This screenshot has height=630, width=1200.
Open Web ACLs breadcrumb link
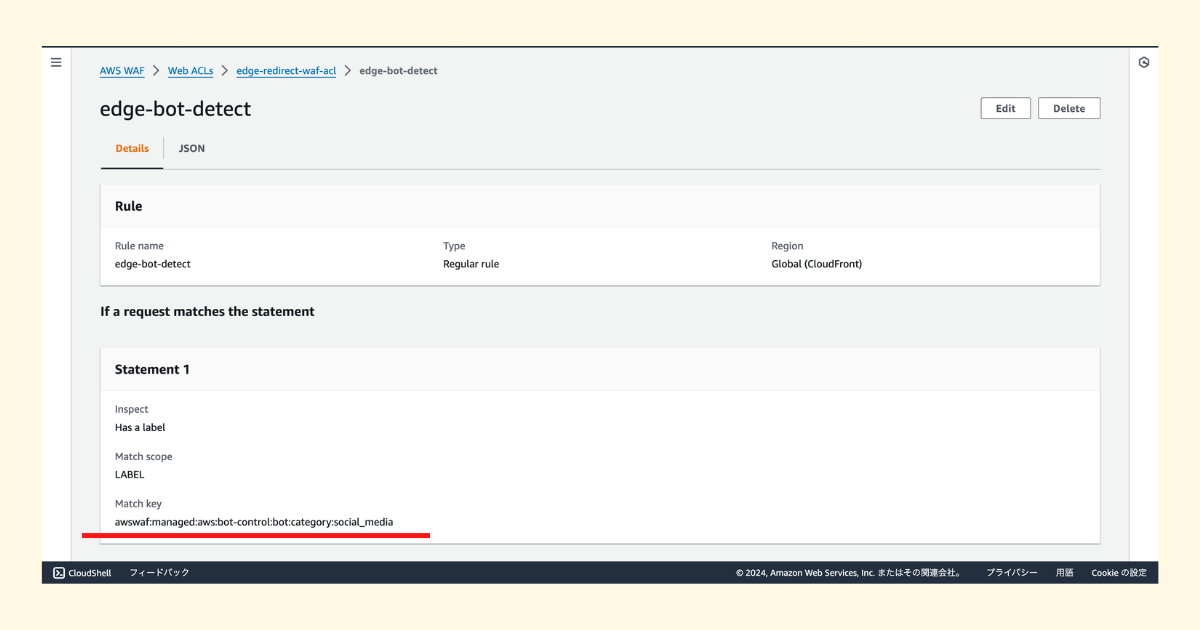(x=190, y=71)
